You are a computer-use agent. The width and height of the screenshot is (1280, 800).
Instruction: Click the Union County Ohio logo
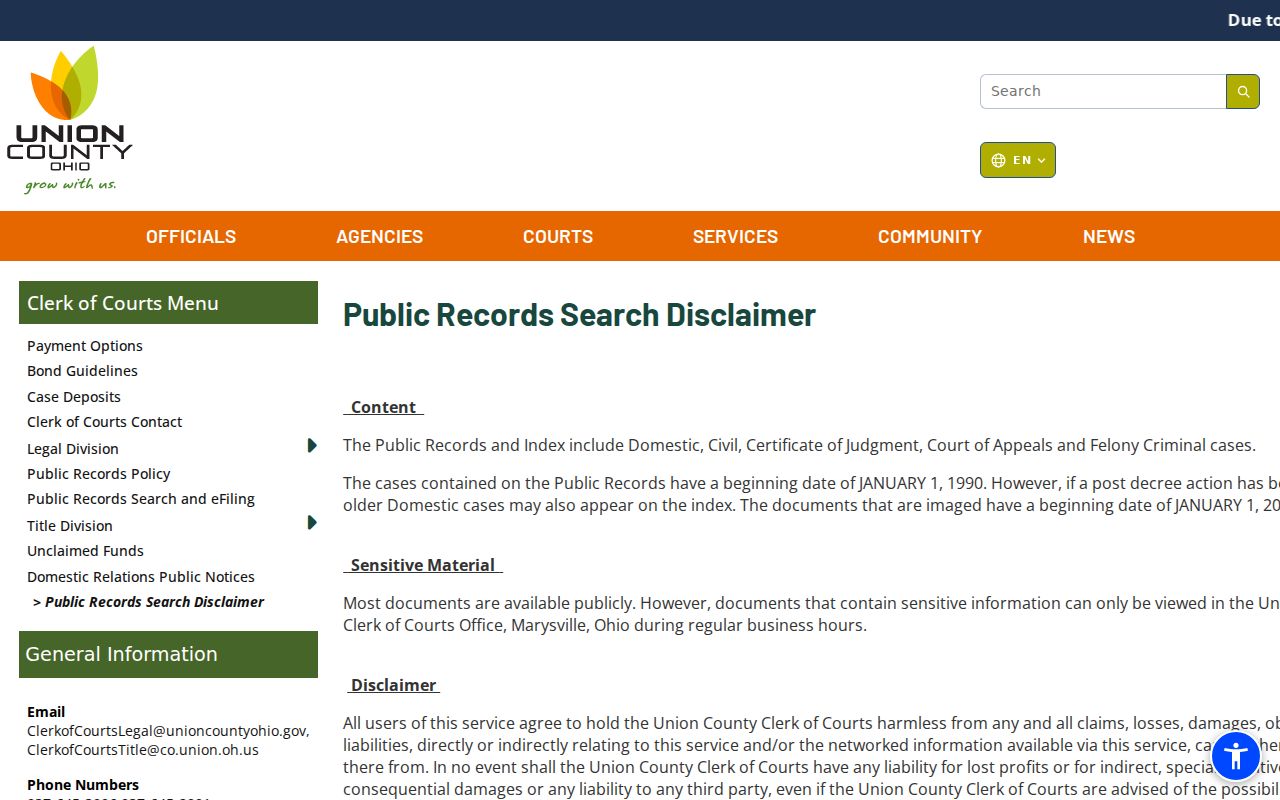pos(70,119)
